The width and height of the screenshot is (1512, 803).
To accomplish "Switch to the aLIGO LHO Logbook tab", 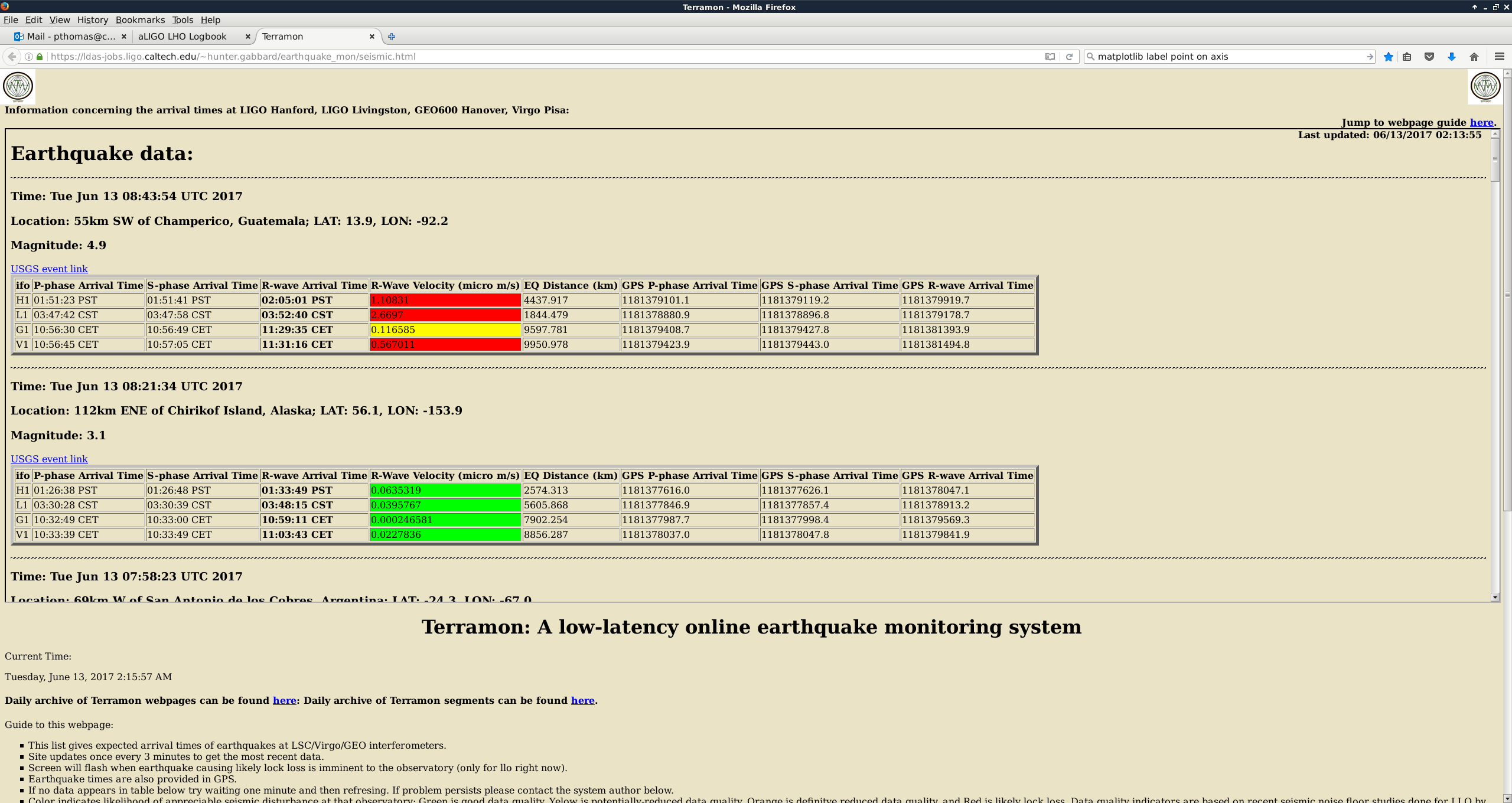I will click(x=193, y=37).
